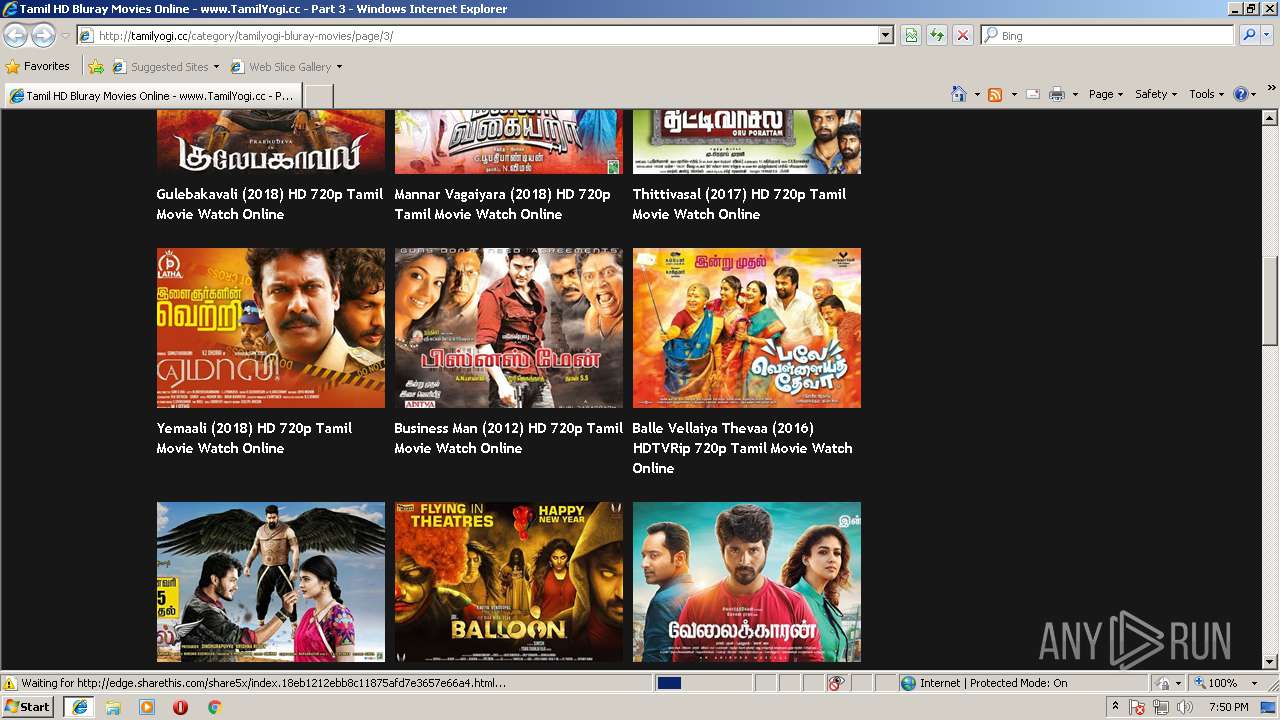Click the Velaikkaran movie poster thumbnail
1280x720 pixels.
click(747, 582)
